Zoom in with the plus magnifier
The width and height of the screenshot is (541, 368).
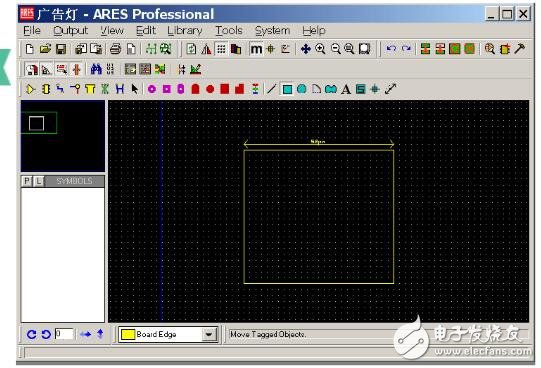(321, 49)
